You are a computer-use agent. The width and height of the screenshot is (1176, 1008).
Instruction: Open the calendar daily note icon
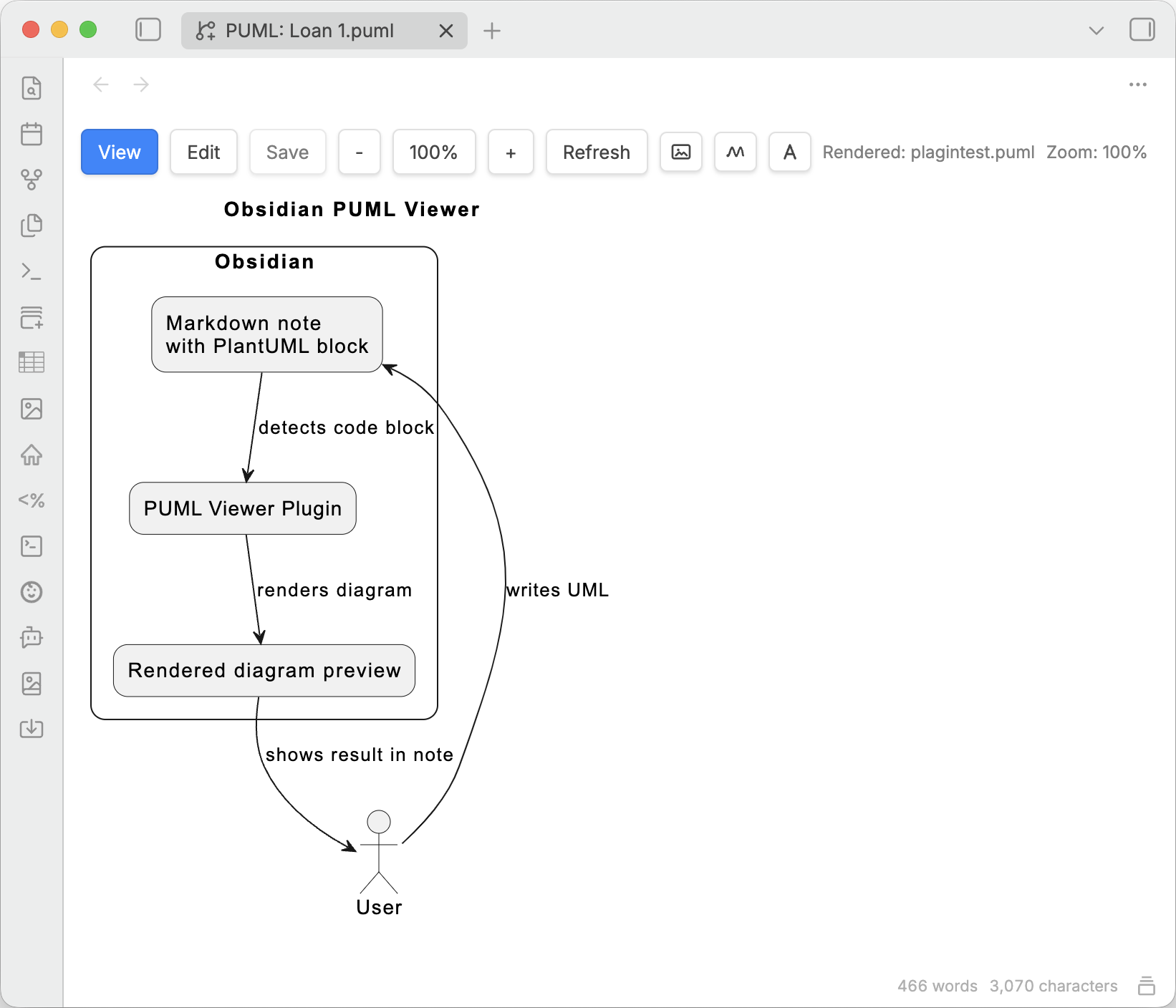(32, 134)
